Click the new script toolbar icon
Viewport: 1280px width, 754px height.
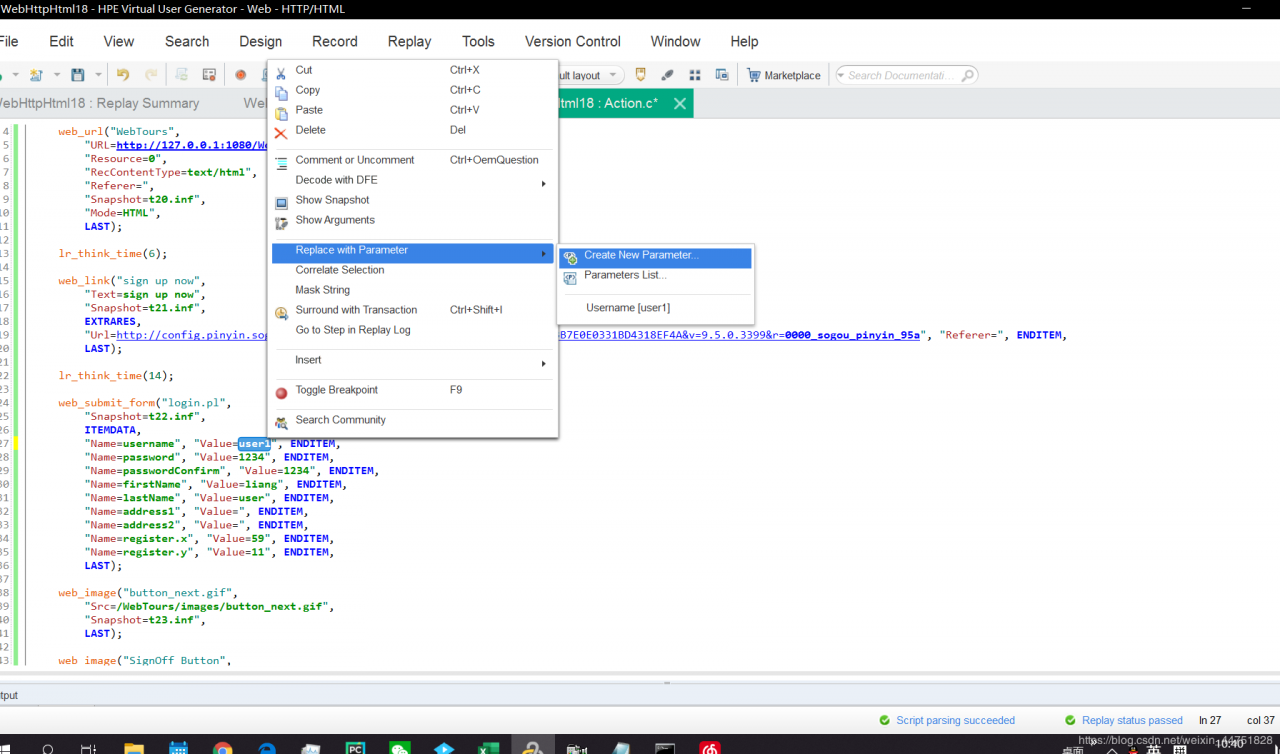(37, 75)
